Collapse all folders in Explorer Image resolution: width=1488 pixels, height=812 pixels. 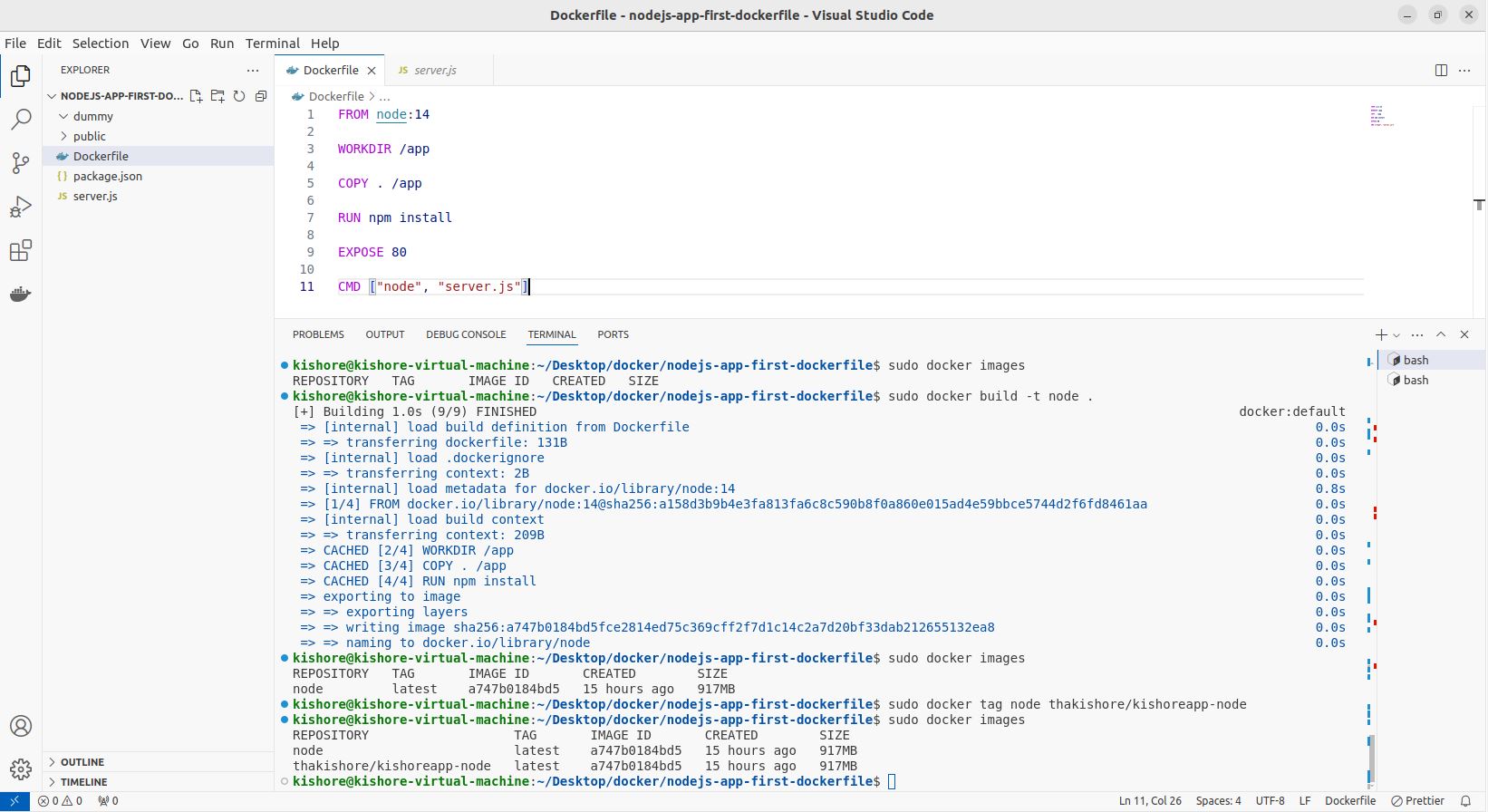tap(261, 96)
